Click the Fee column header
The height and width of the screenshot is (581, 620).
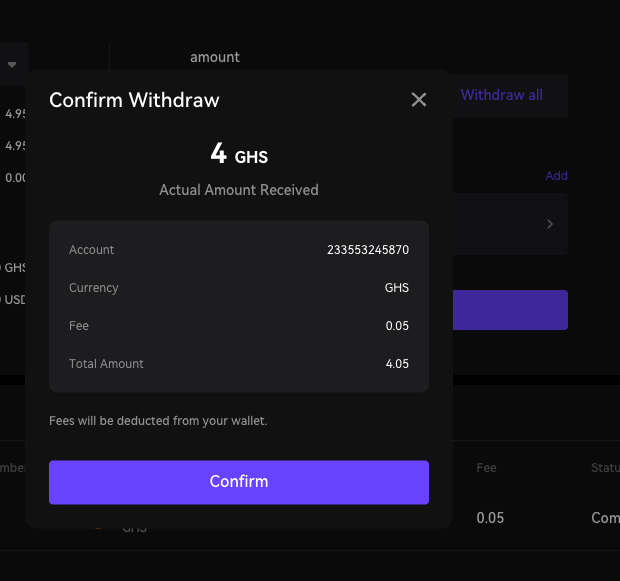486,468
